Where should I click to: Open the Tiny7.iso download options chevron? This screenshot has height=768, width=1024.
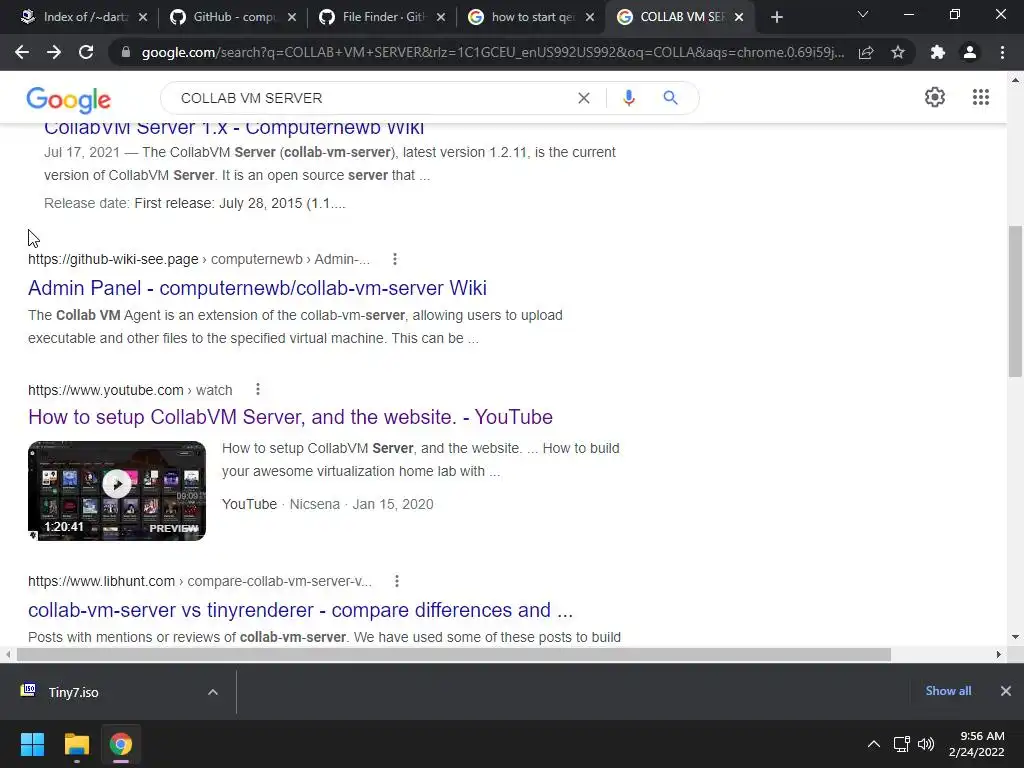212,692
